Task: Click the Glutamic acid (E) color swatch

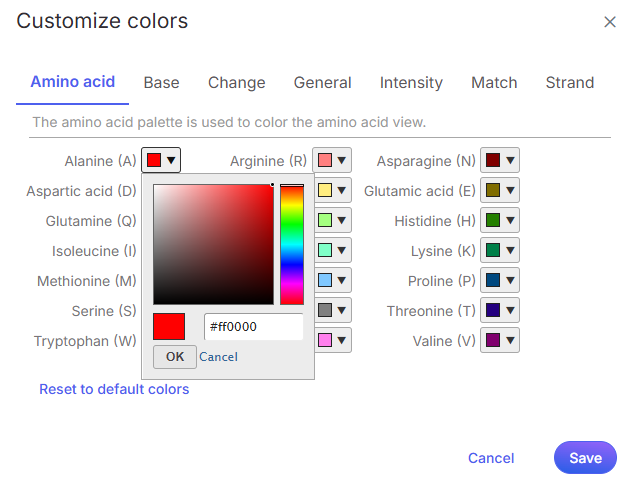Action: coord(500,190)
